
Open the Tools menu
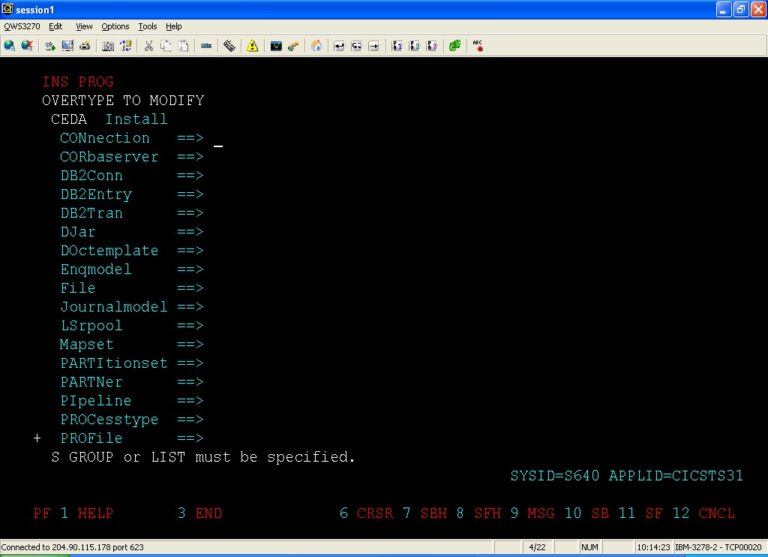[x=147, y=26]
